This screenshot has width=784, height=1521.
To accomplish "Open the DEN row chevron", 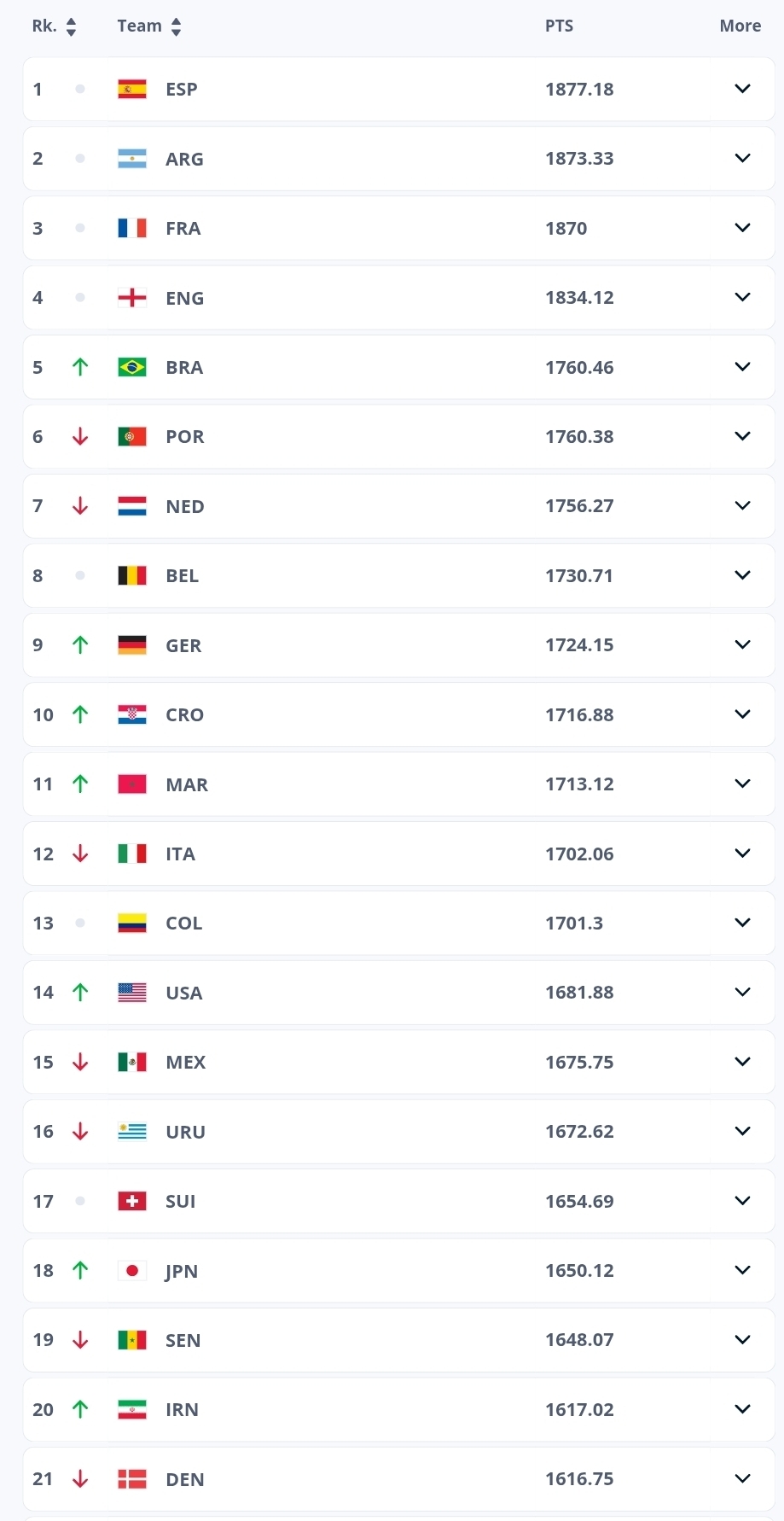I will point(742,1478).
